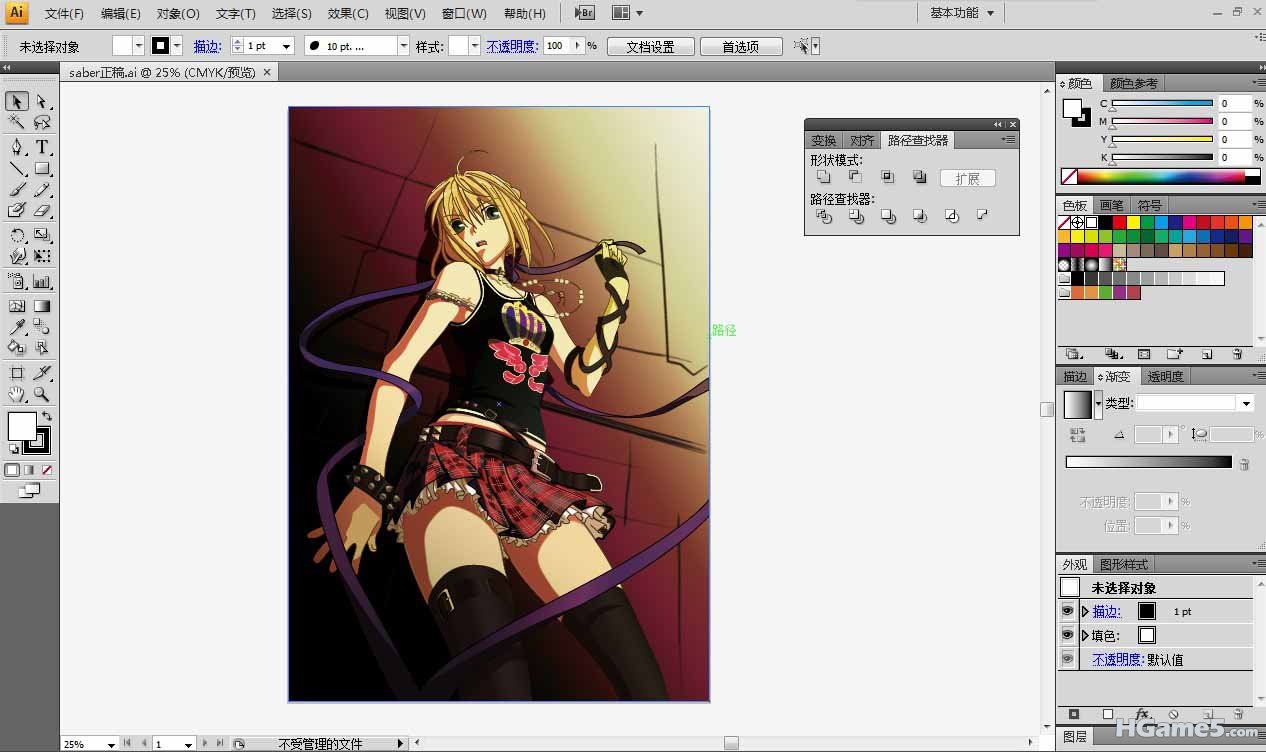1266x752 pixels.
Task: Expand the 描边 row disclosure triangle
Action: point(1085,611)
